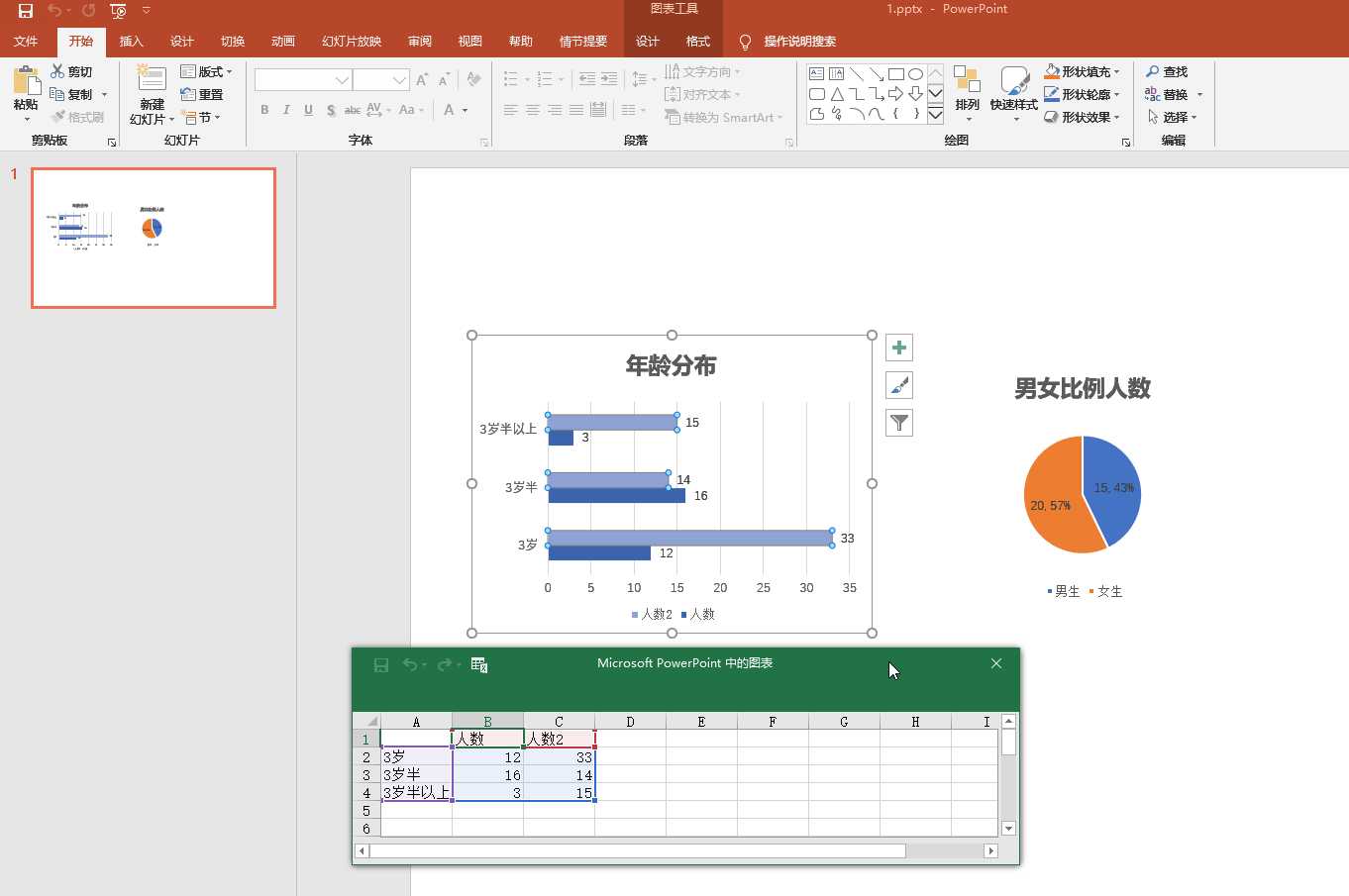Click column D header in chart sheet
This screenshot has width=1349, height=896.
click(630, 722)
